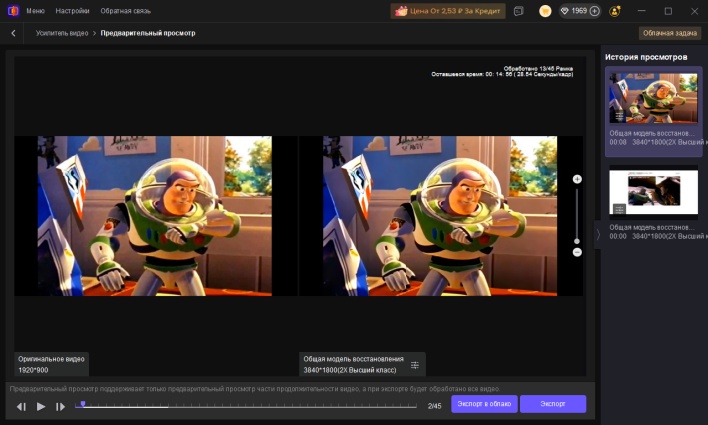Click the Облачная задача button
708x425 pixels.
(x=670, y=33)
